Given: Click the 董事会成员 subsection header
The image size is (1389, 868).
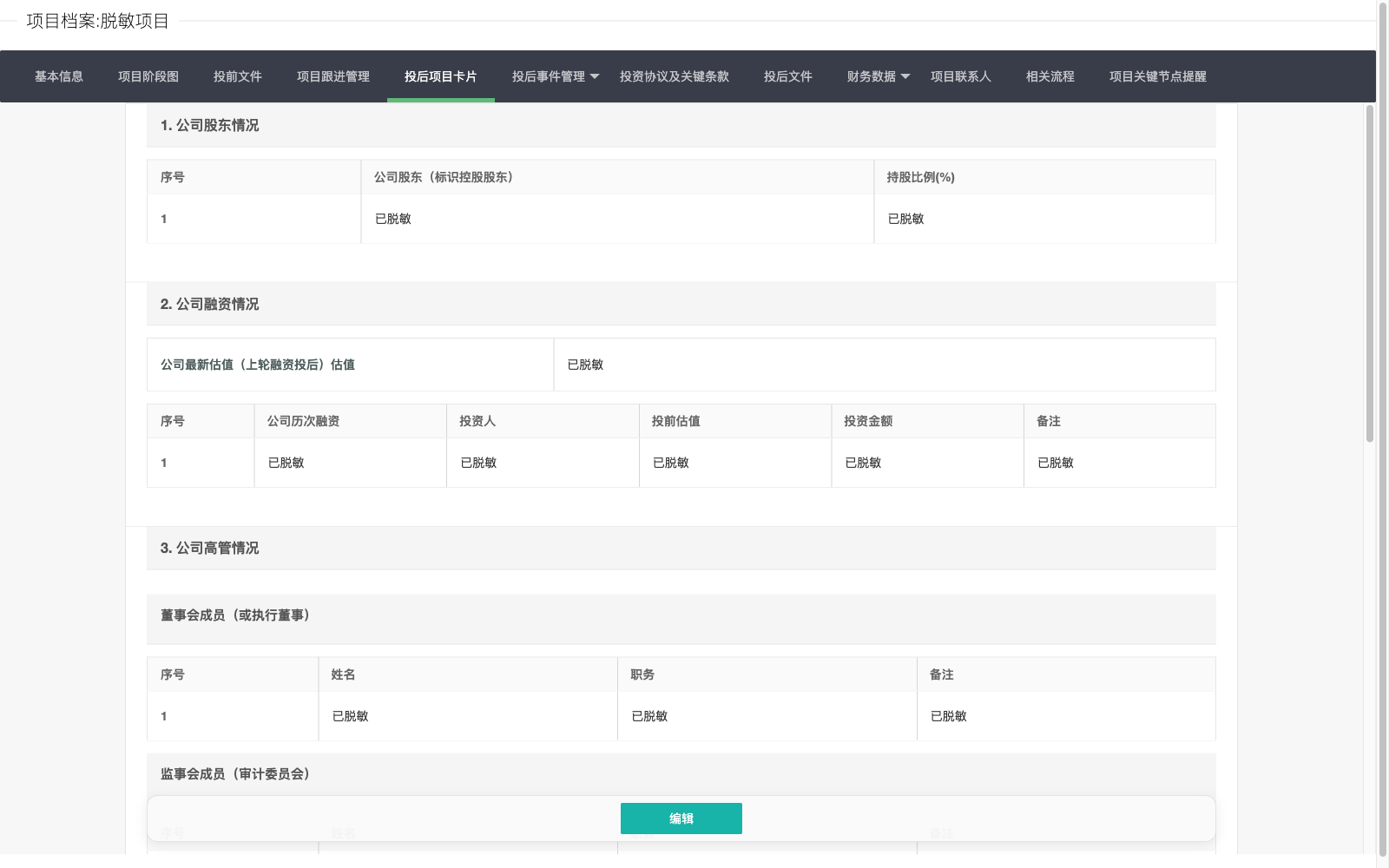Looking at the screenshot, I should [235, 615].
